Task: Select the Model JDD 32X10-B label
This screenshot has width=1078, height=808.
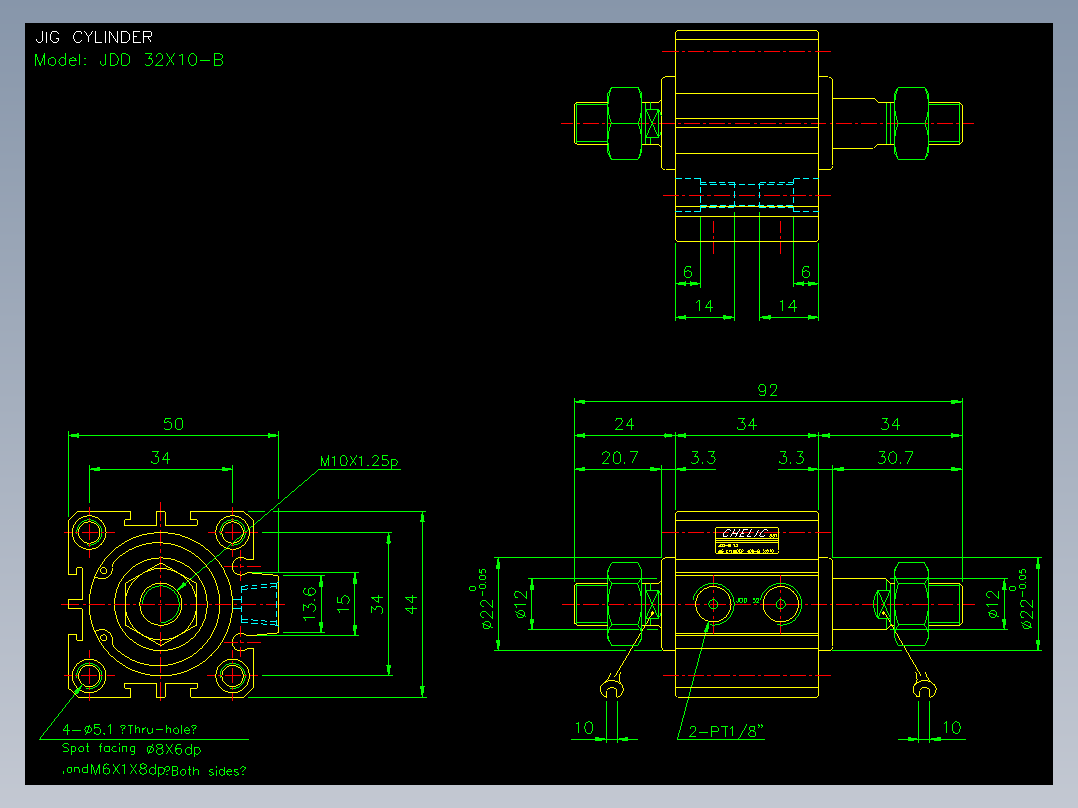Action: 129,60
